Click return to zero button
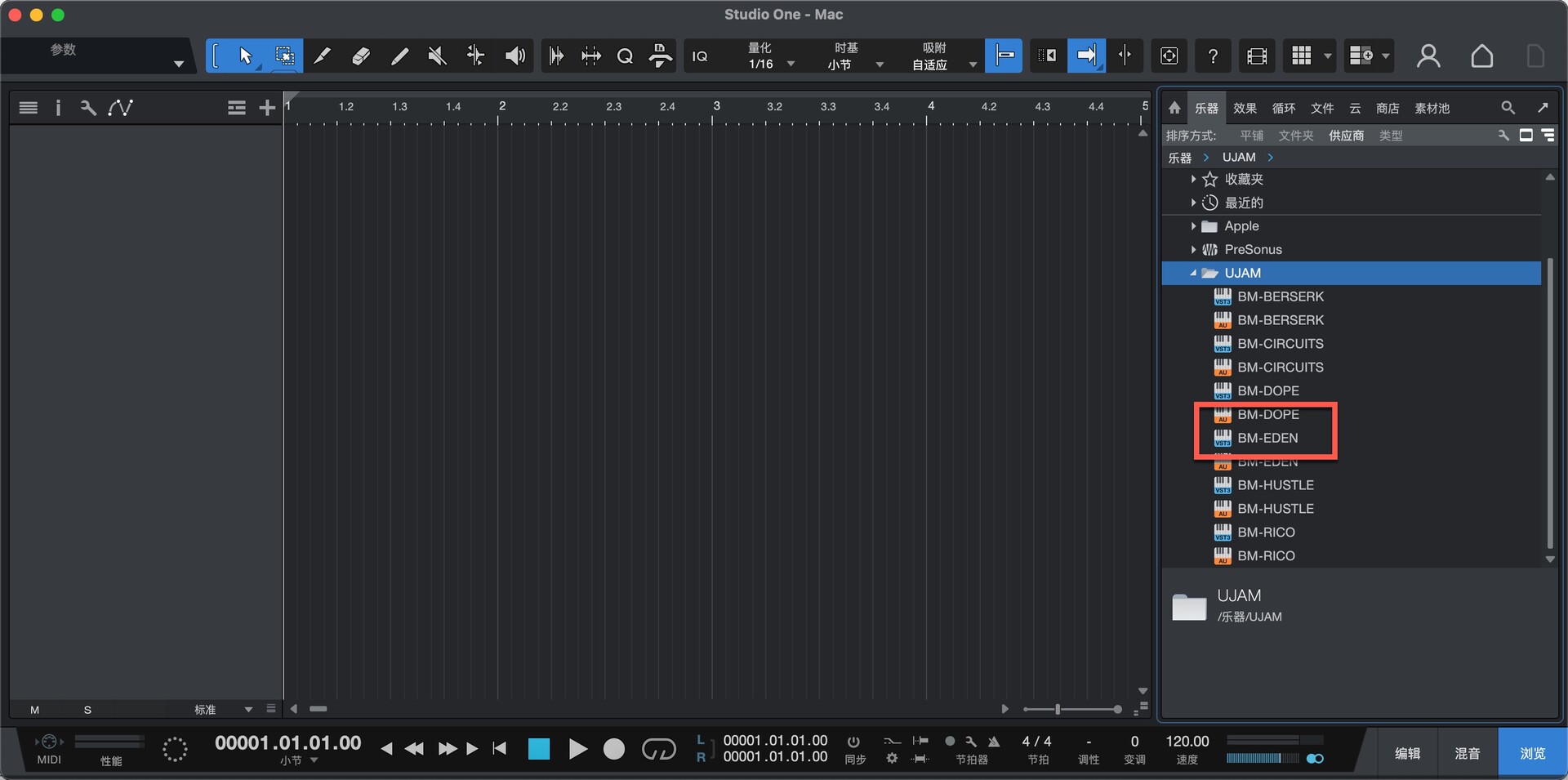 click(499, 749)
